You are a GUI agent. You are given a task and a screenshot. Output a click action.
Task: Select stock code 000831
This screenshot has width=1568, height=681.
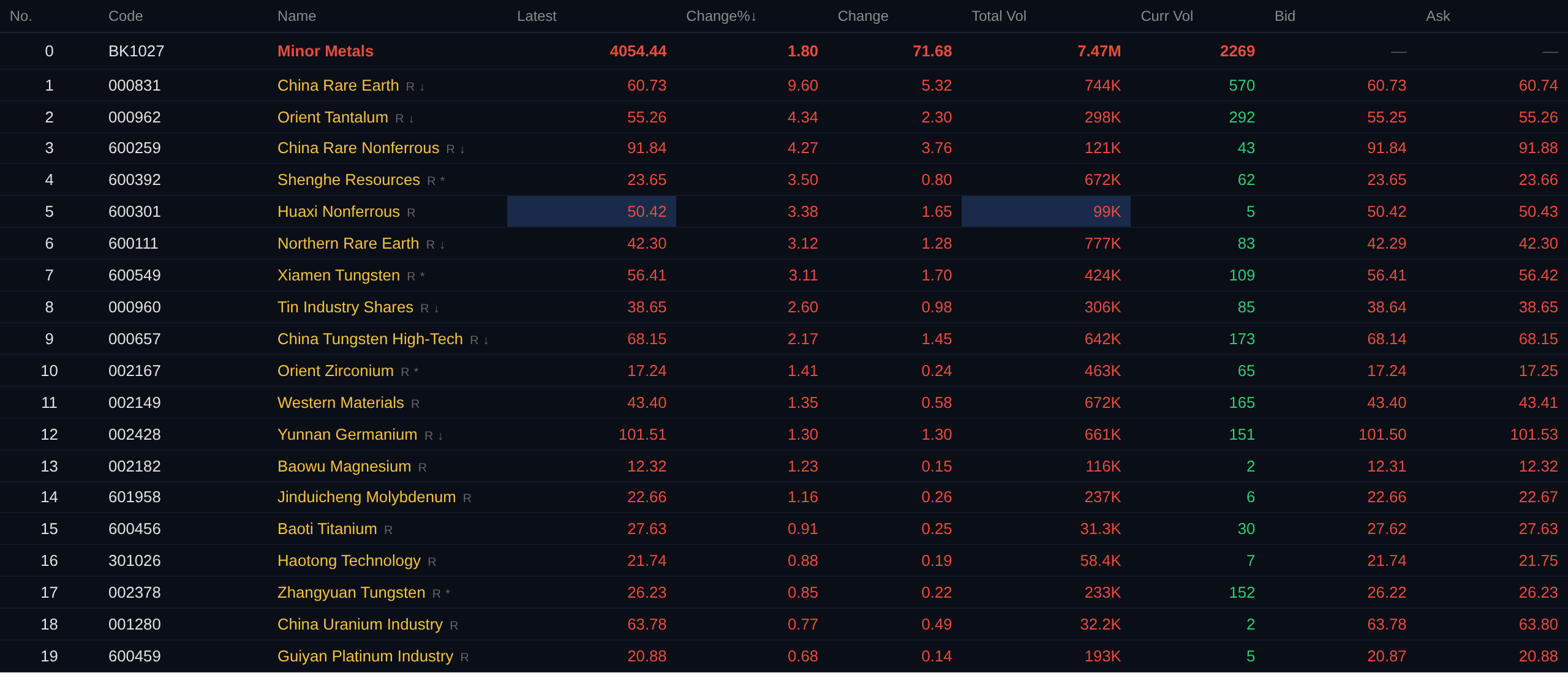coord(135,86)
